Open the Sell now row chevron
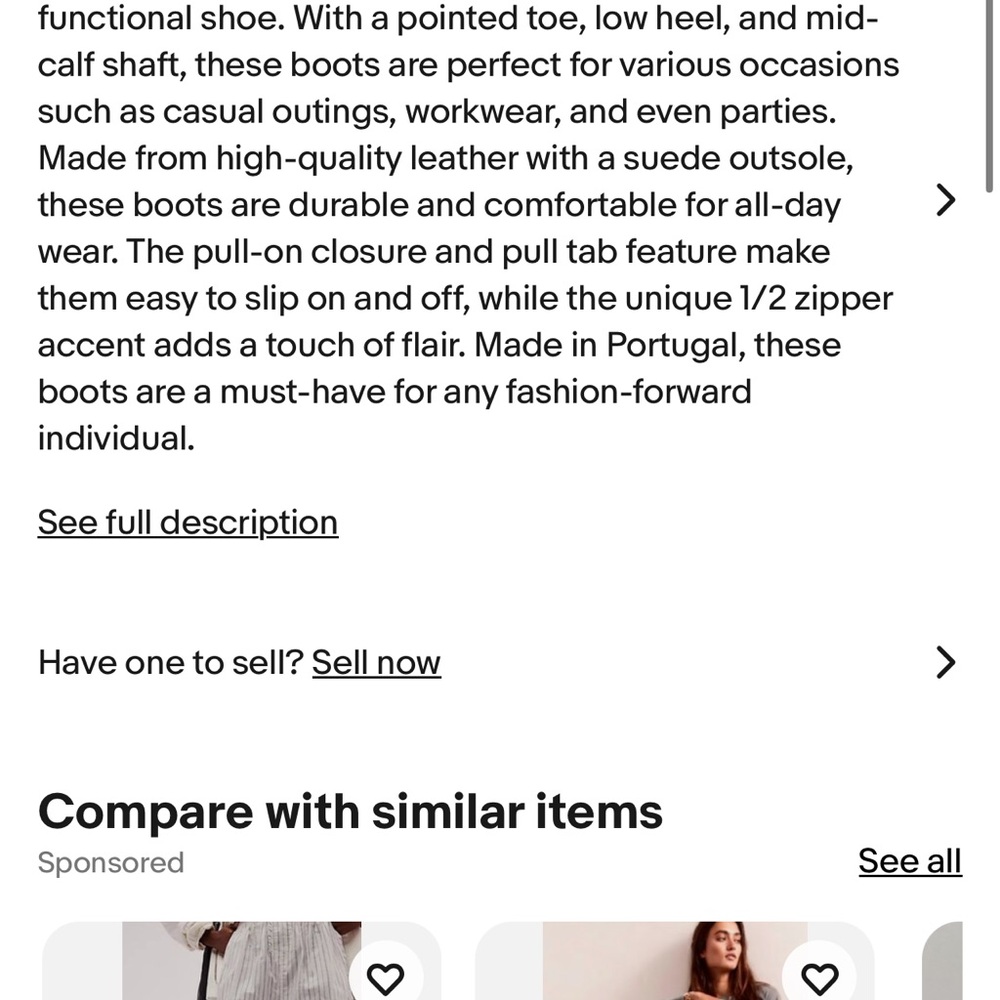This screenshot has width=1000, height=1000. pos(946,662)
